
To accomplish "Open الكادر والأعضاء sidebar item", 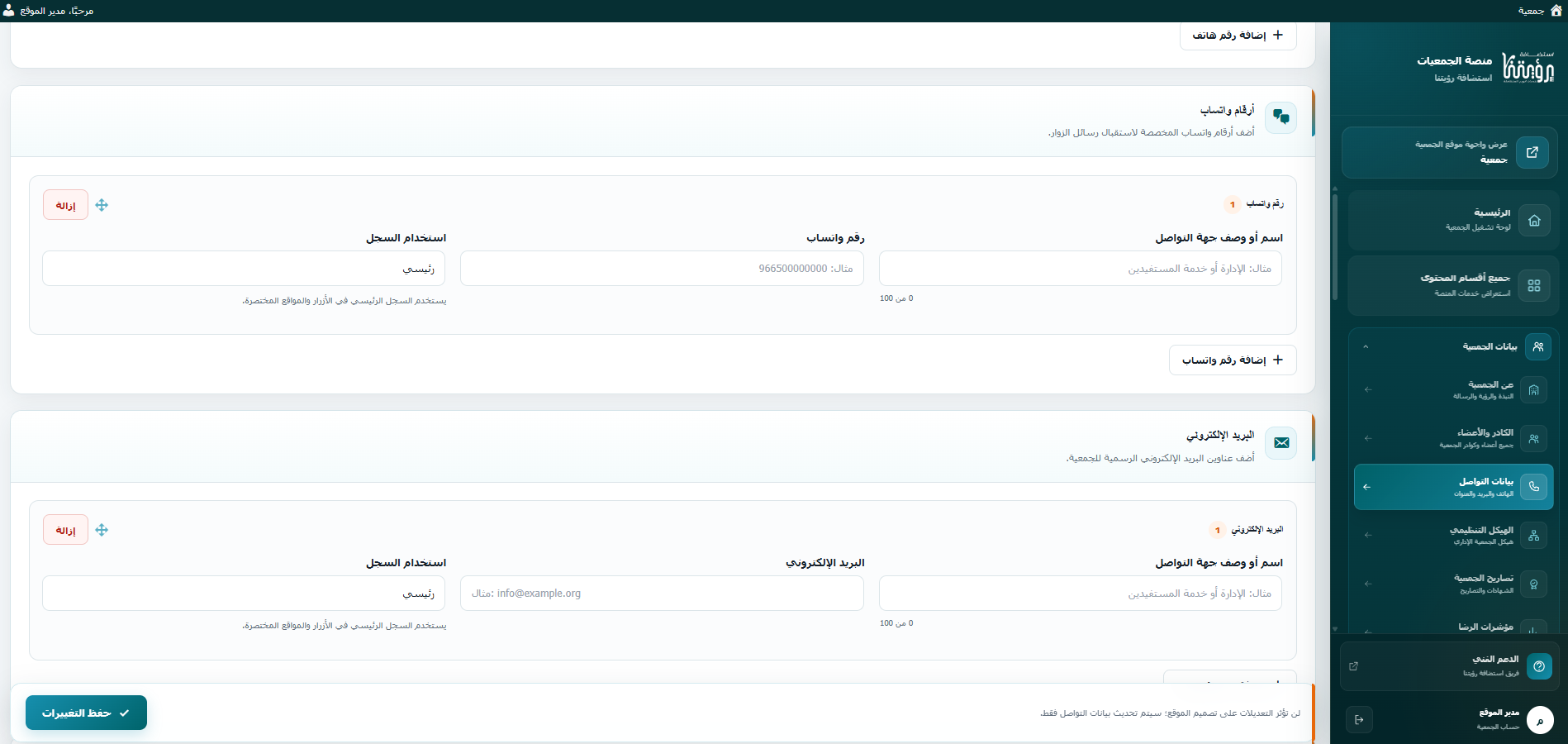I will pos(1453,438).
